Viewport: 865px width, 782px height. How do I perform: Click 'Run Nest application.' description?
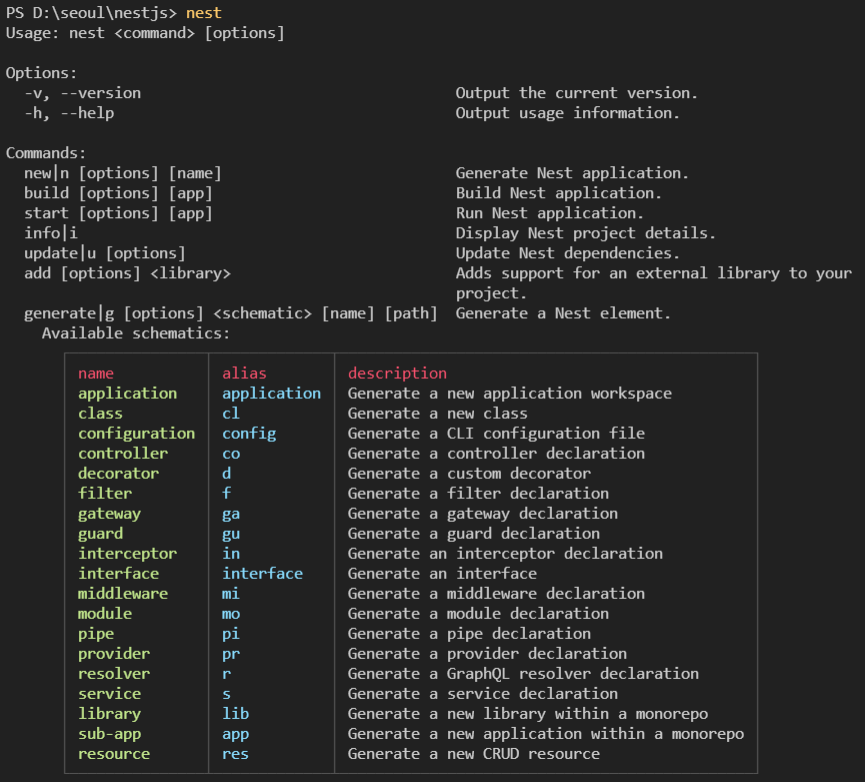(x=549, y=213)
